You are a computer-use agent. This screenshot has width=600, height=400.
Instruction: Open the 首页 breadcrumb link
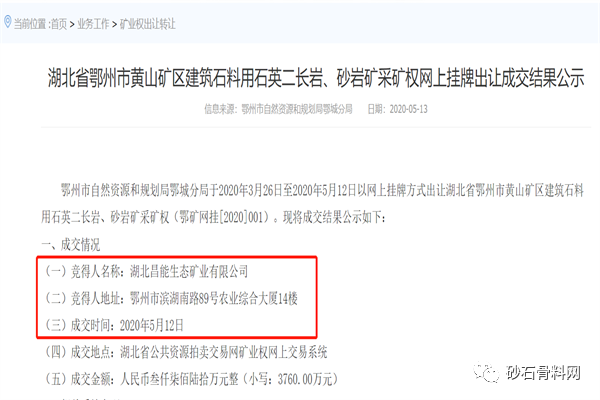pyautogui.click(x=59, y=24)
